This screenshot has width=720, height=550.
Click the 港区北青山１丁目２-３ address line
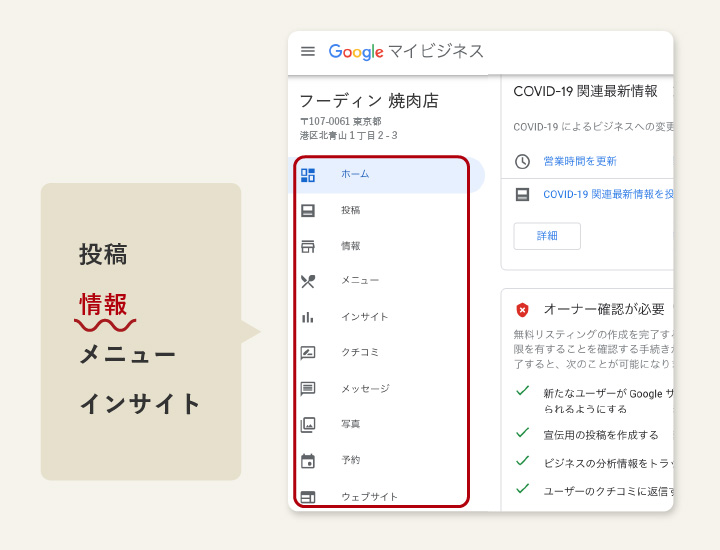pyautogui.click(x=349, y=135)
